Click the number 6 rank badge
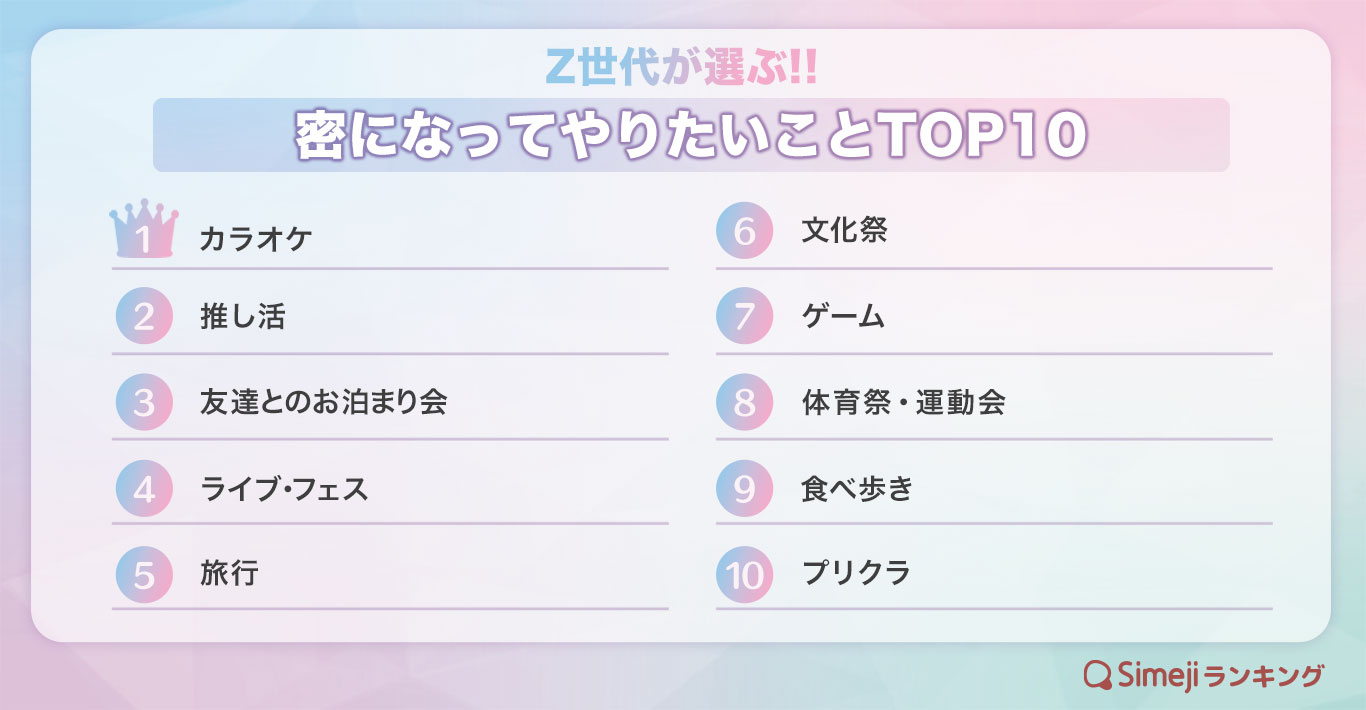The image size is (1366, 710). (745, 231)
